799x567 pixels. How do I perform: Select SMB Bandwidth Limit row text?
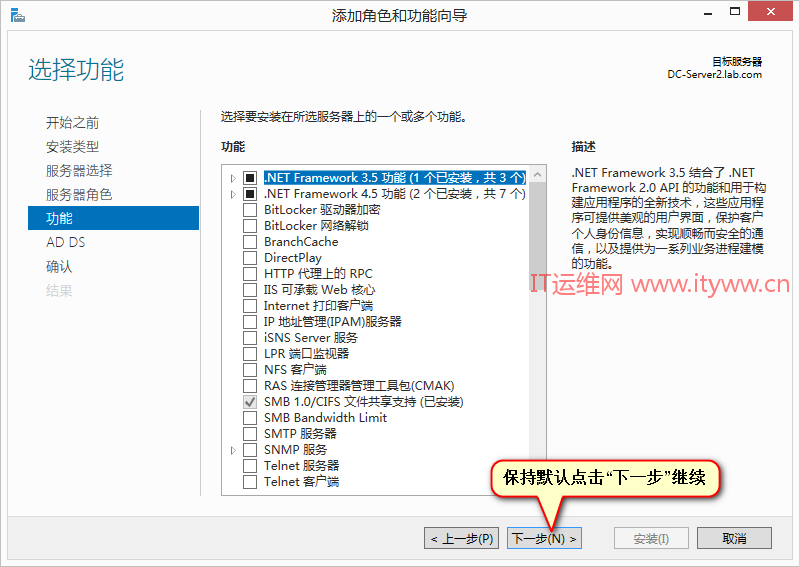pyautogui.click(x=326, y=418)
